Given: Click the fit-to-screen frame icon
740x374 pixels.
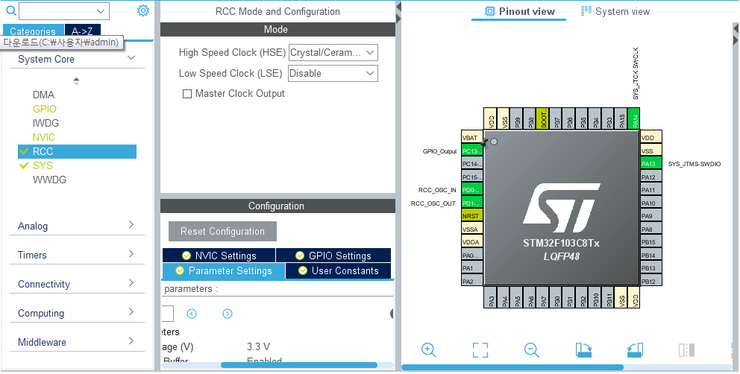Looking at the screenshot, I should (480, 350).
